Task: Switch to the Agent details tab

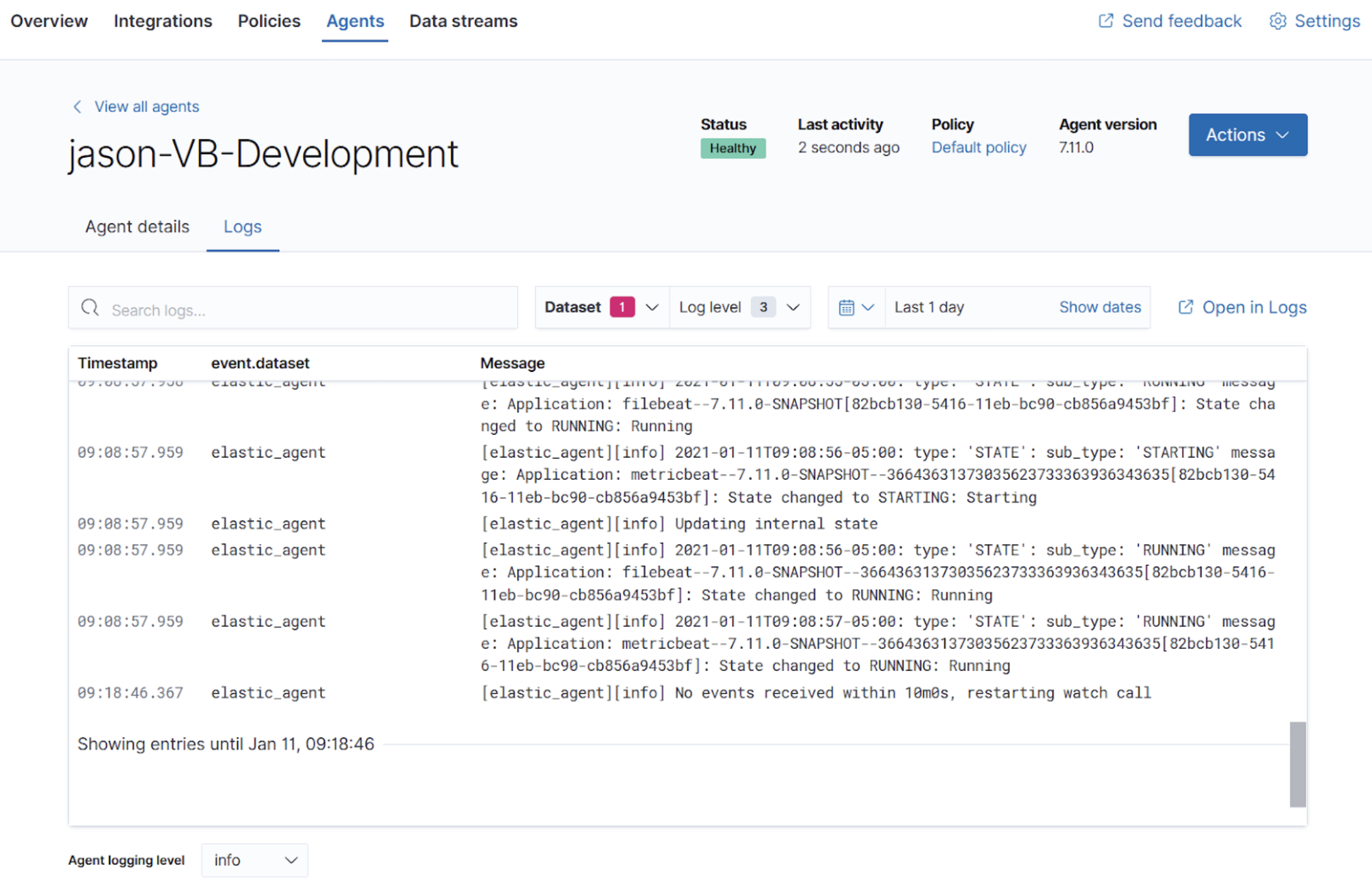Action: (x=137, y=227)
